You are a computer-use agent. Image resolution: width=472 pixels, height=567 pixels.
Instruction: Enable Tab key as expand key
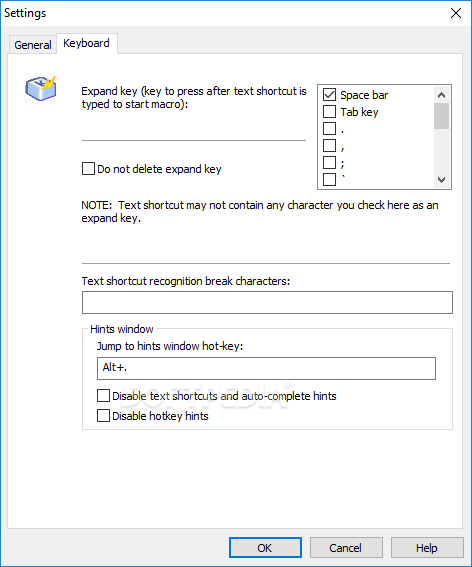pos(329,112)
